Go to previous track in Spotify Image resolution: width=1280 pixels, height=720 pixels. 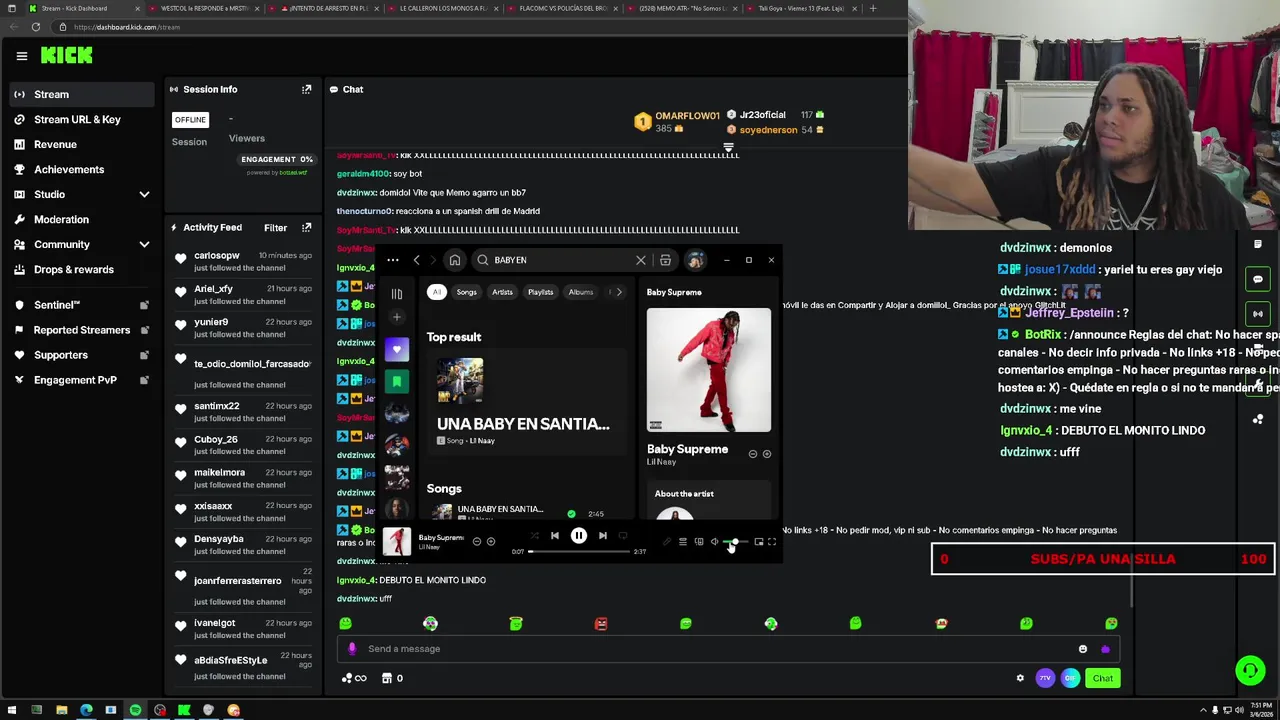pyautogui.click(x=555, y=536)
